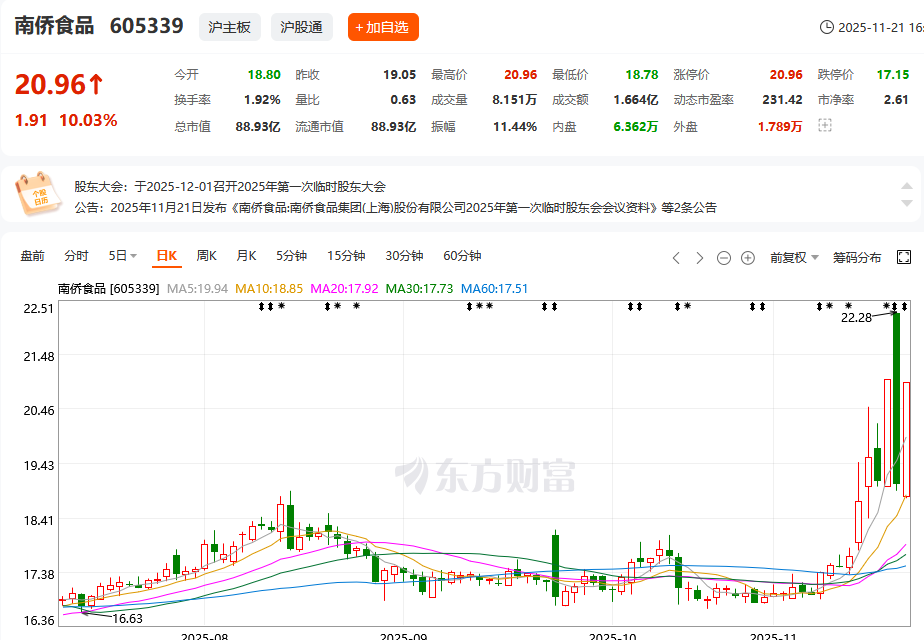Click the MA5:19.94 indicator label

coord(197,289)
